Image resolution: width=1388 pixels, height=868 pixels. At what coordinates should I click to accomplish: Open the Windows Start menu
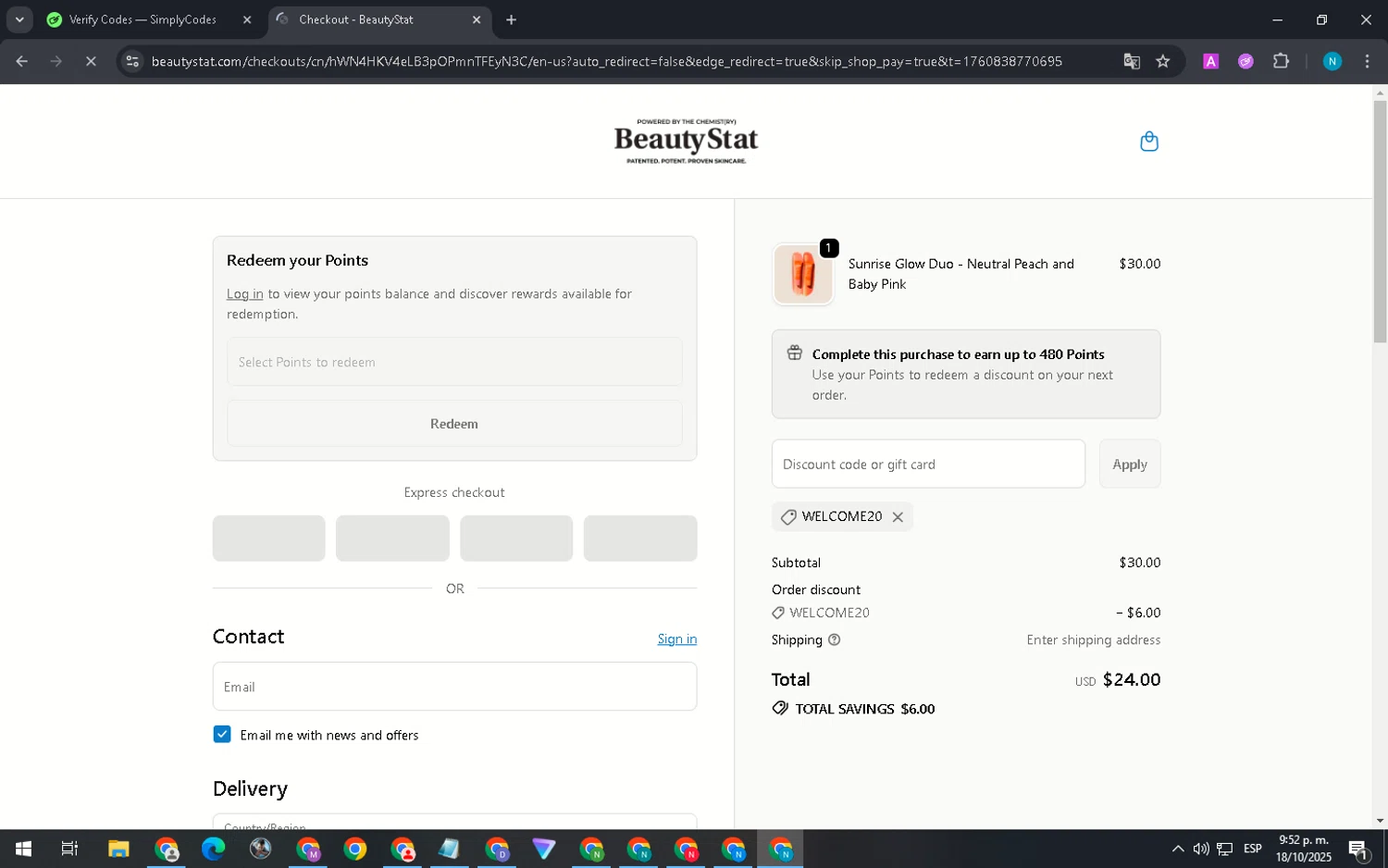tap(23, 849)
